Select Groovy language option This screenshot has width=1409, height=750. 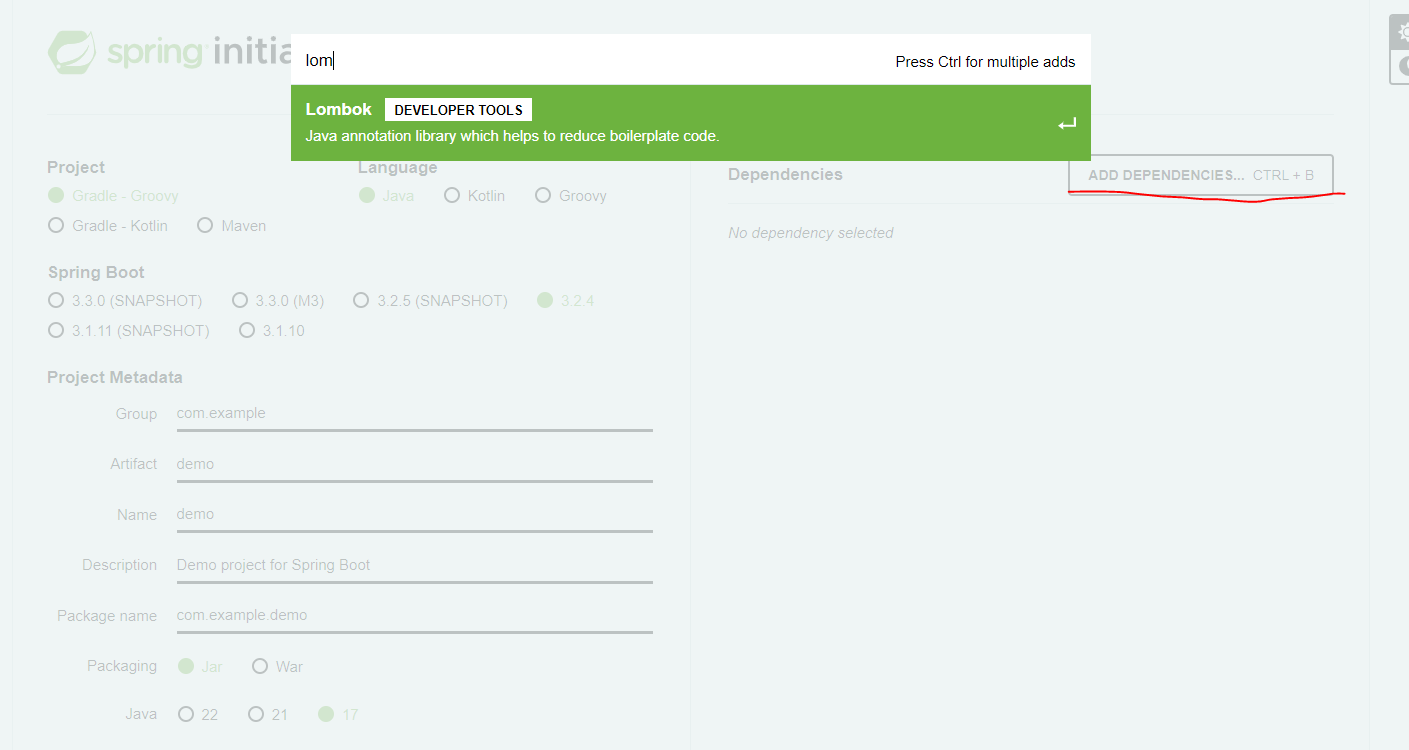571,196
